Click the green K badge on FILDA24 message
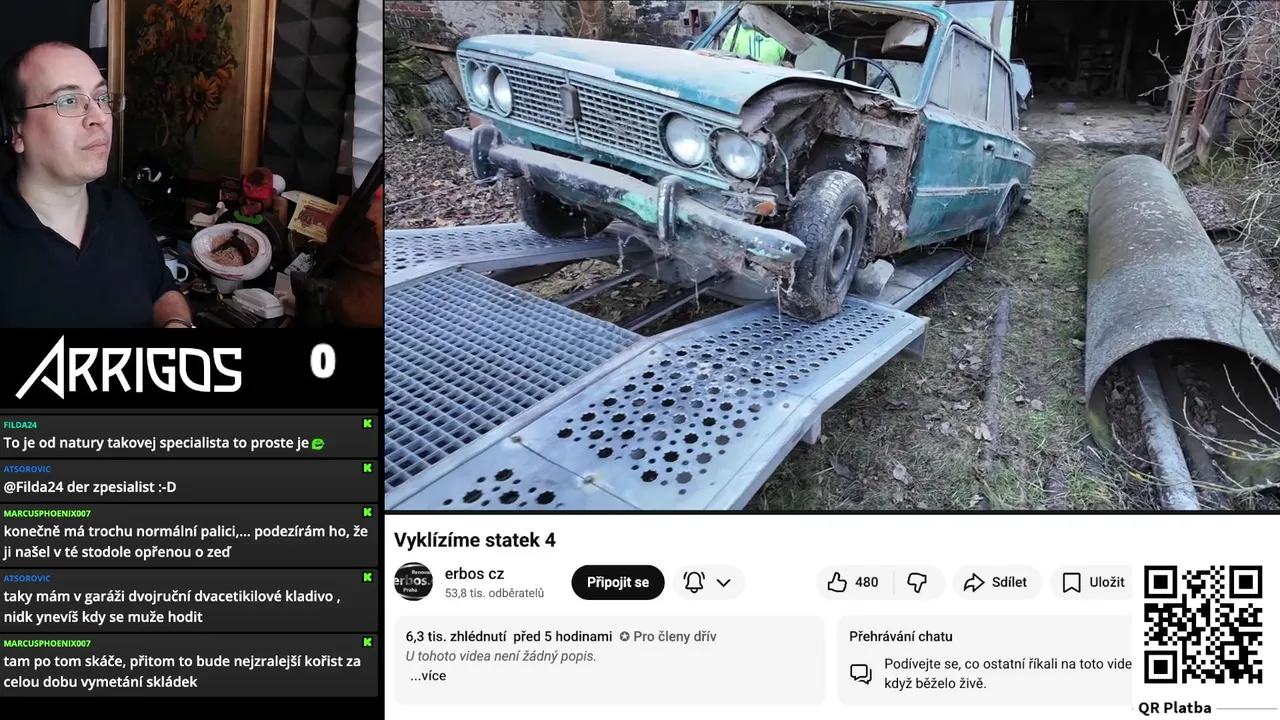Viewport: 1280px width, 720px height. [x=367, y=424]
